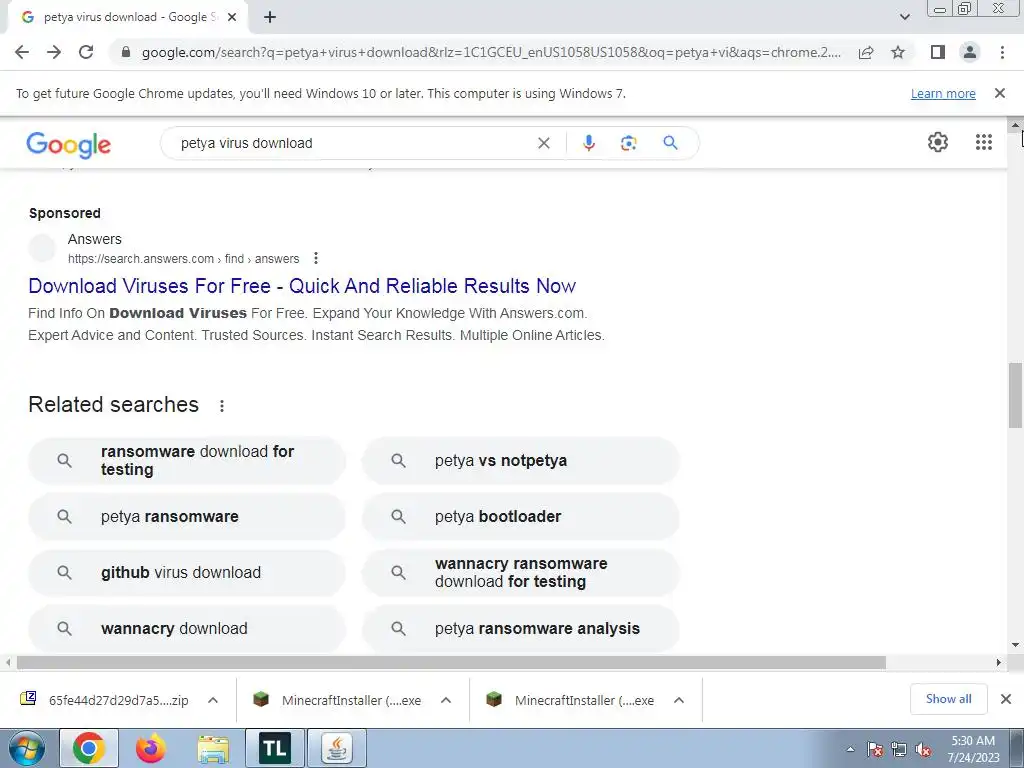Image resolution: width=1024 pixels, height=768 pixels.
Task: Expand options for last MinecraftInstaller download
Action: pos(679,700)
